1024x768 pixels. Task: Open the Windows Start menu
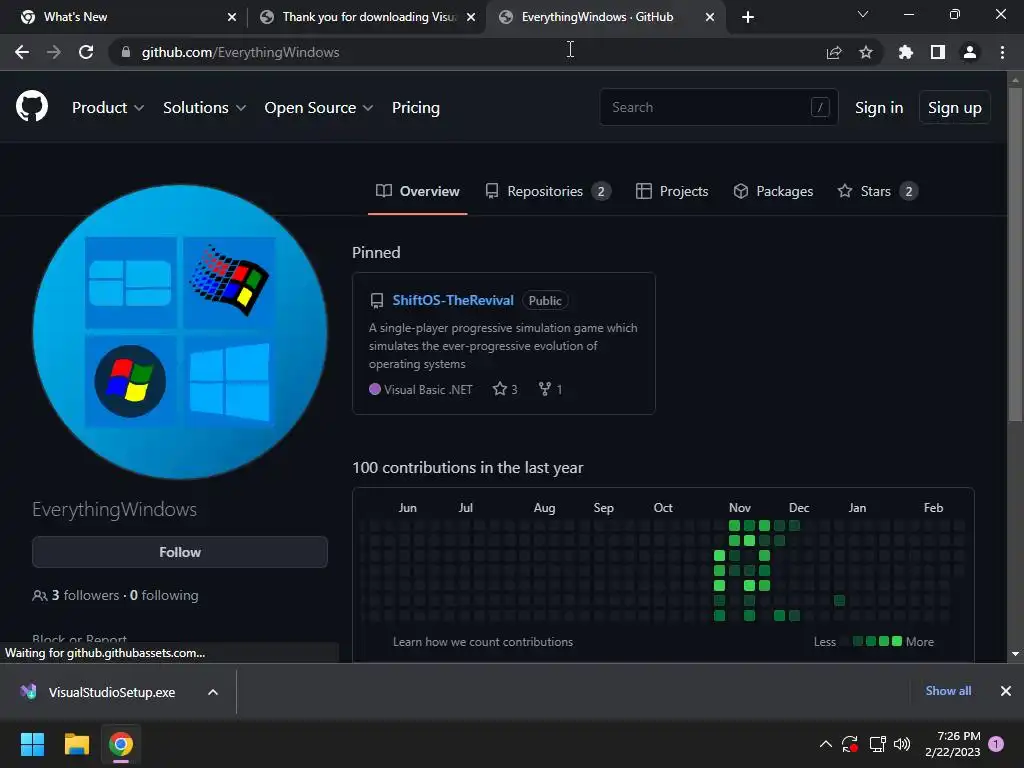point(32,744)
